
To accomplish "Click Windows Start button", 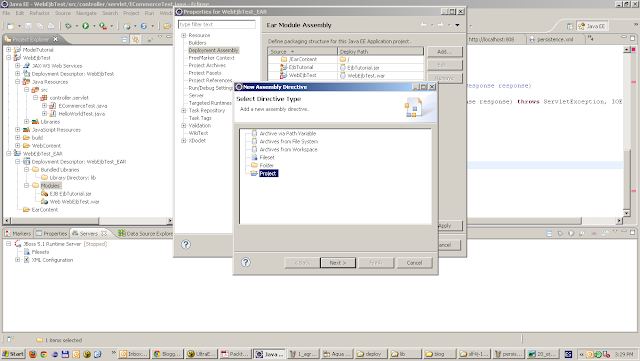I will click(13, 354).
